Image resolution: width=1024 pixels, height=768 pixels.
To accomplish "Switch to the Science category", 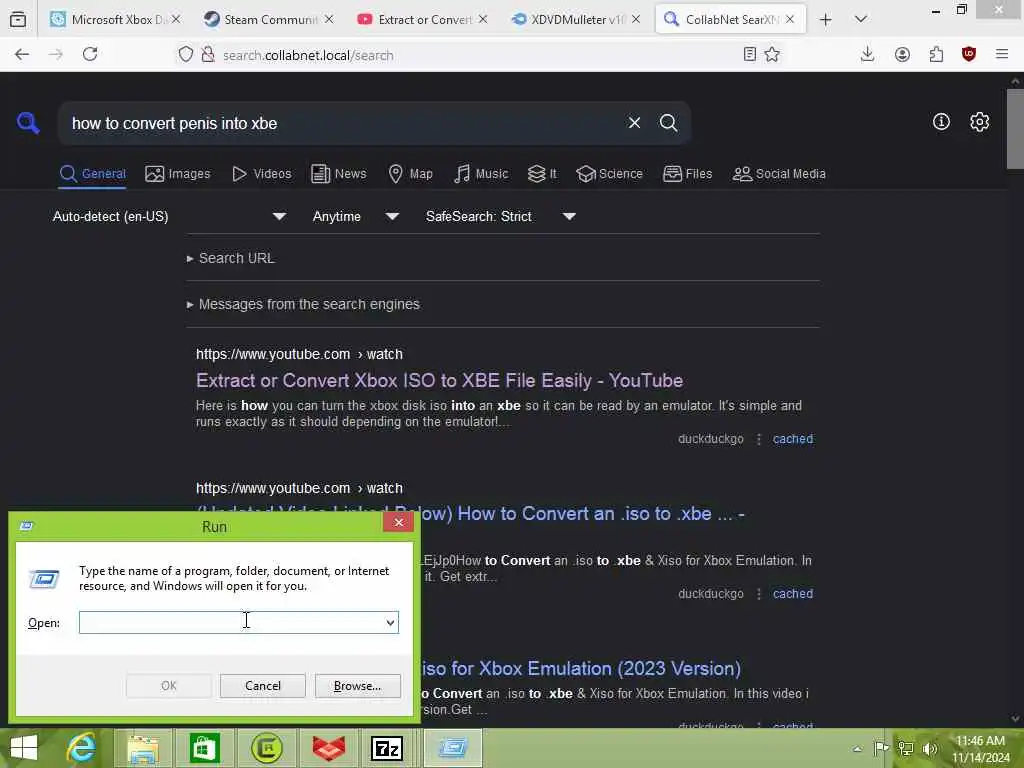I will pos(609,174).
